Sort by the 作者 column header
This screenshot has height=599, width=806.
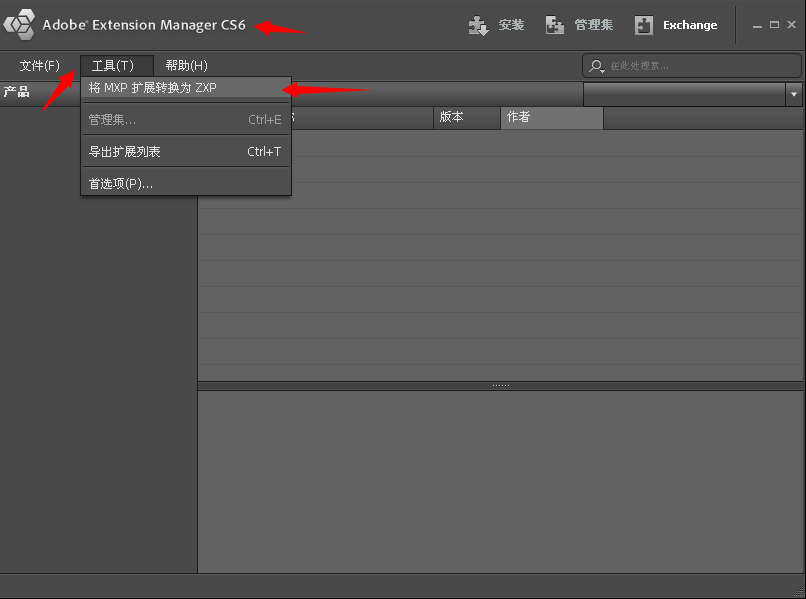coord(552,118)
